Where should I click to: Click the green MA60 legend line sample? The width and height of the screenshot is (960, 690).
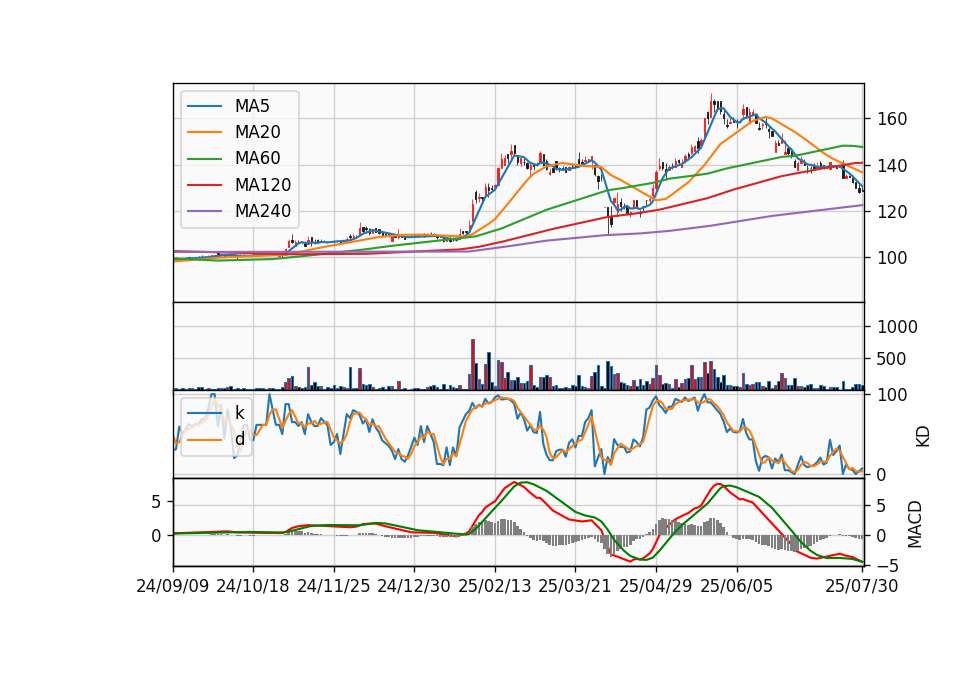click(x=204, y=159)
